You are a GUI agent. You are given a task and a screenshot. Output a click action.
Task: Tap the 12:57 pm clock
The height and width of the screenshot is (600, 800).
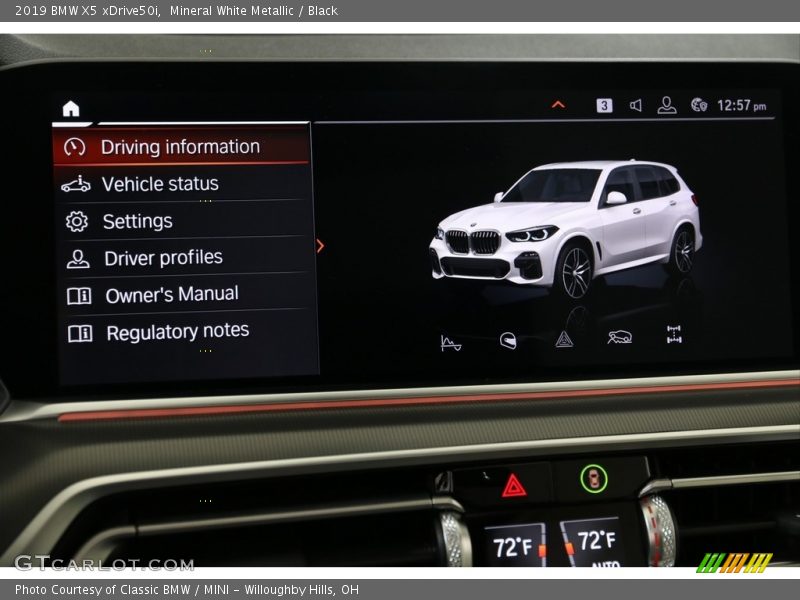tap(741, 106)
